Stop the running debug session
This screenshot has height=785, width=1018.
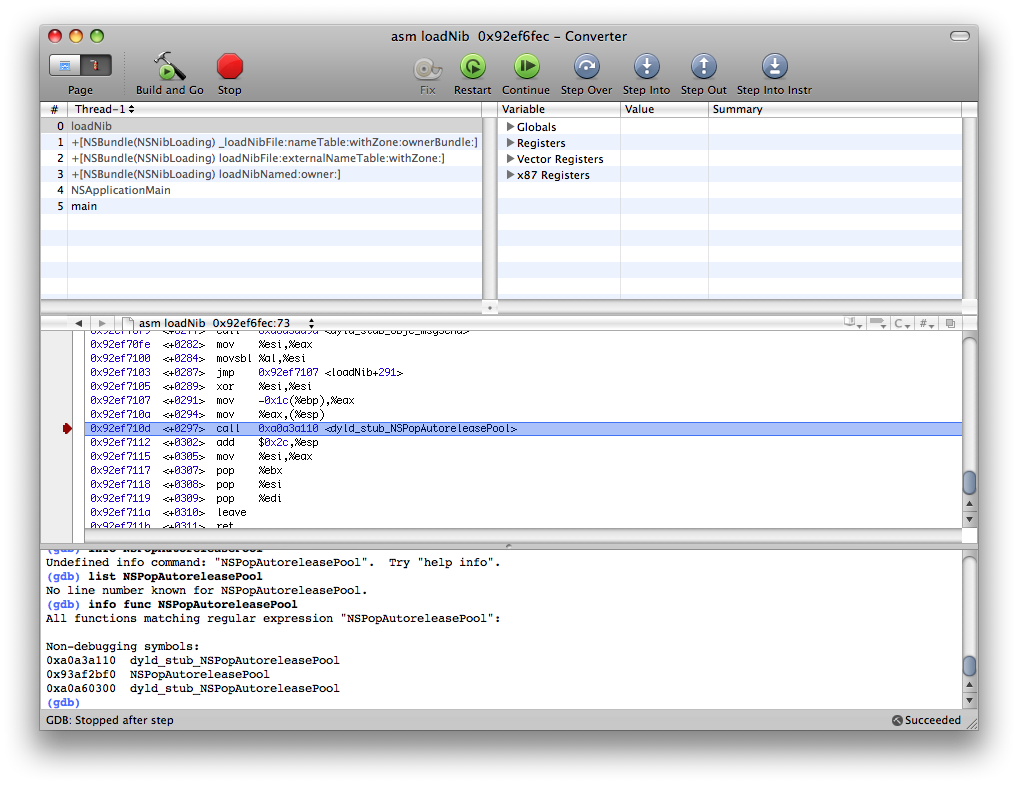[x=229, y=66]
